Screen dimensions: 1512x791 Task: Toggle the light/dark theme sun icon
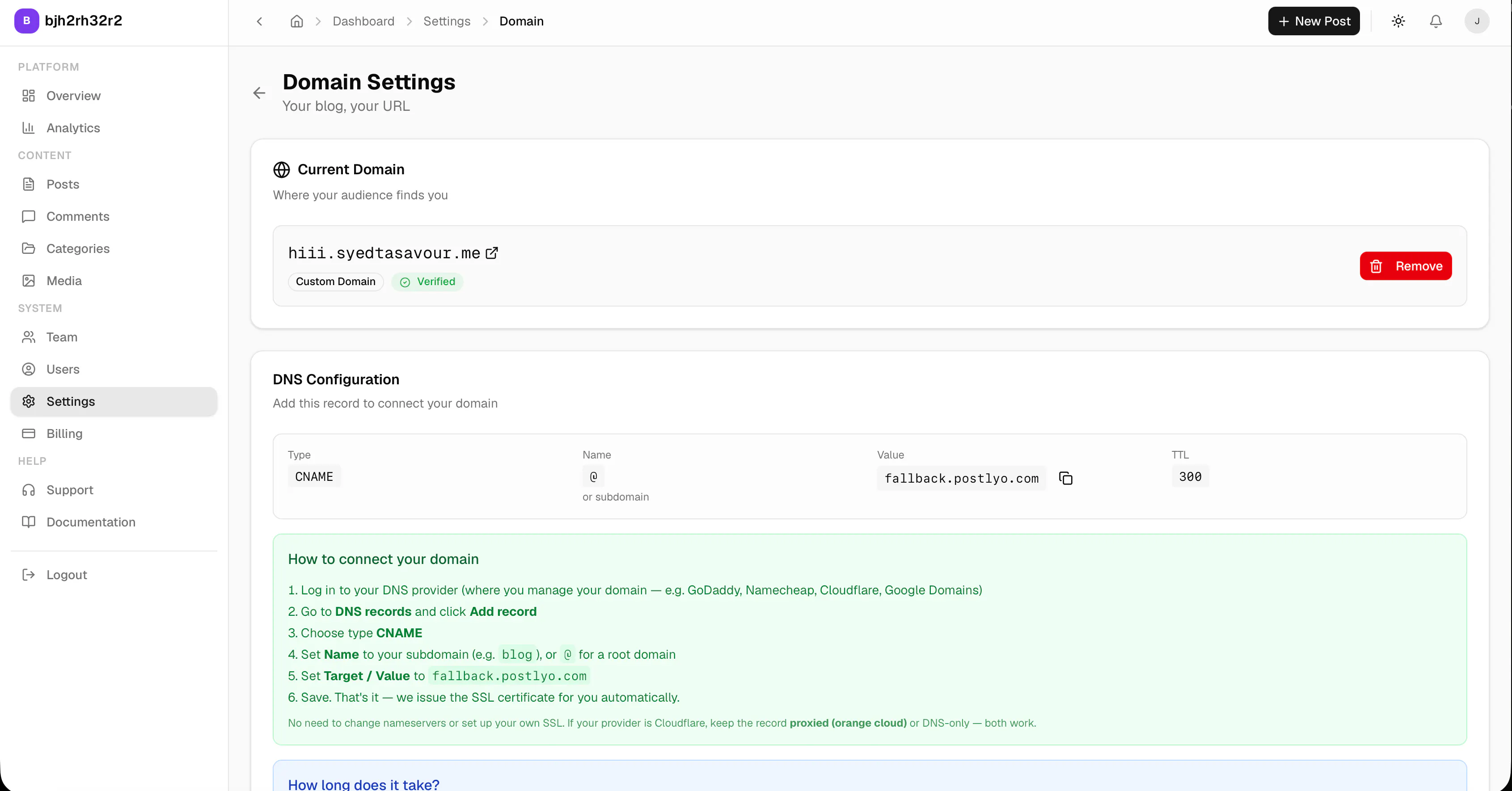(x=1398, y=21)
